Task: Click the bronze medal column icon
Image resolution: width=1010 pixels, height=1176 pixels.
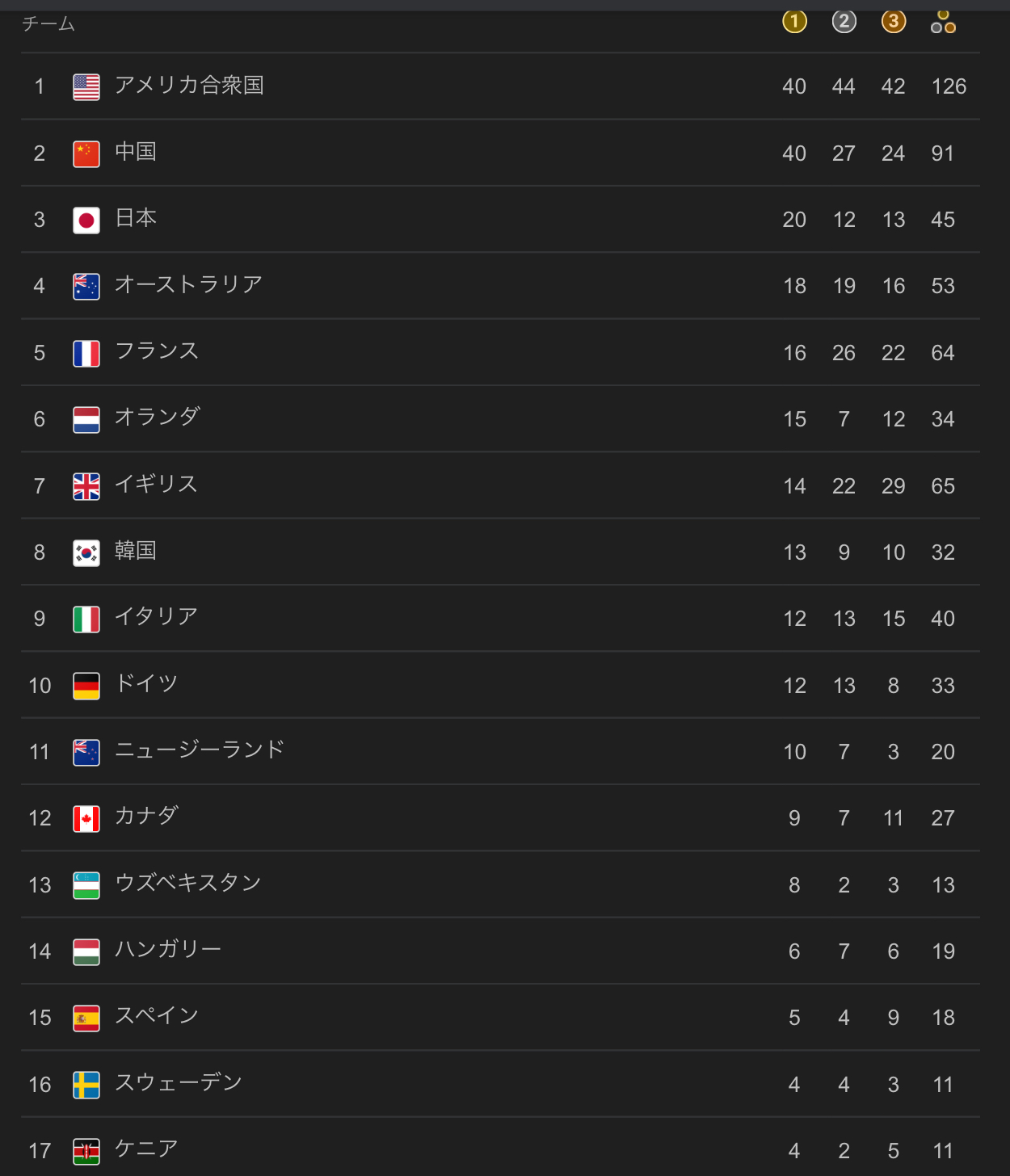Action: 893,22
